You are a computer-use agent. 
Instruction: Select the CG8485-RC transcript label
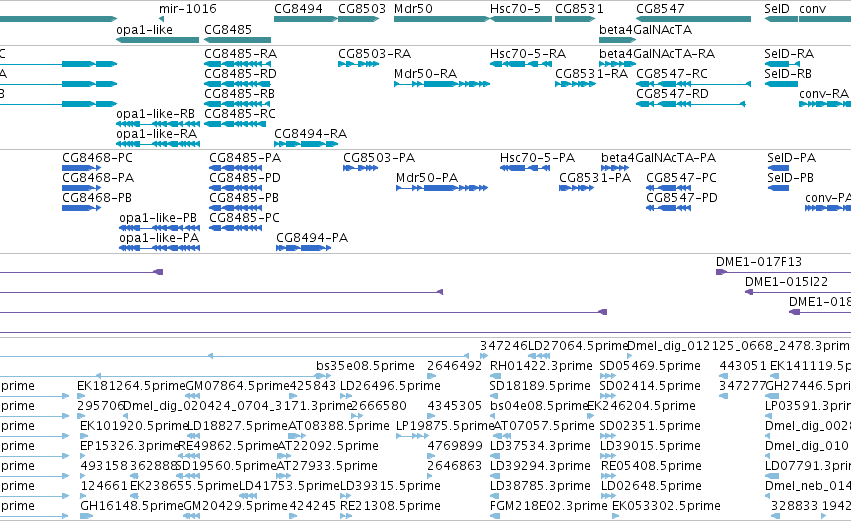pyautogui.click(x=240, y=114)
